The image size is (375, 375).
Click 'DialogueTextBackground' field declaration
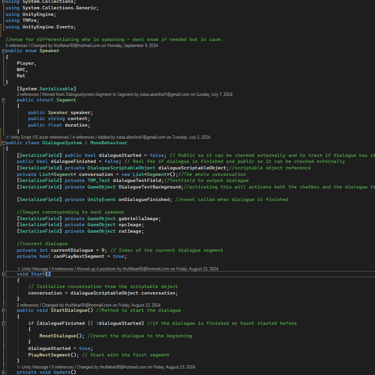click(x=151, y=187)
